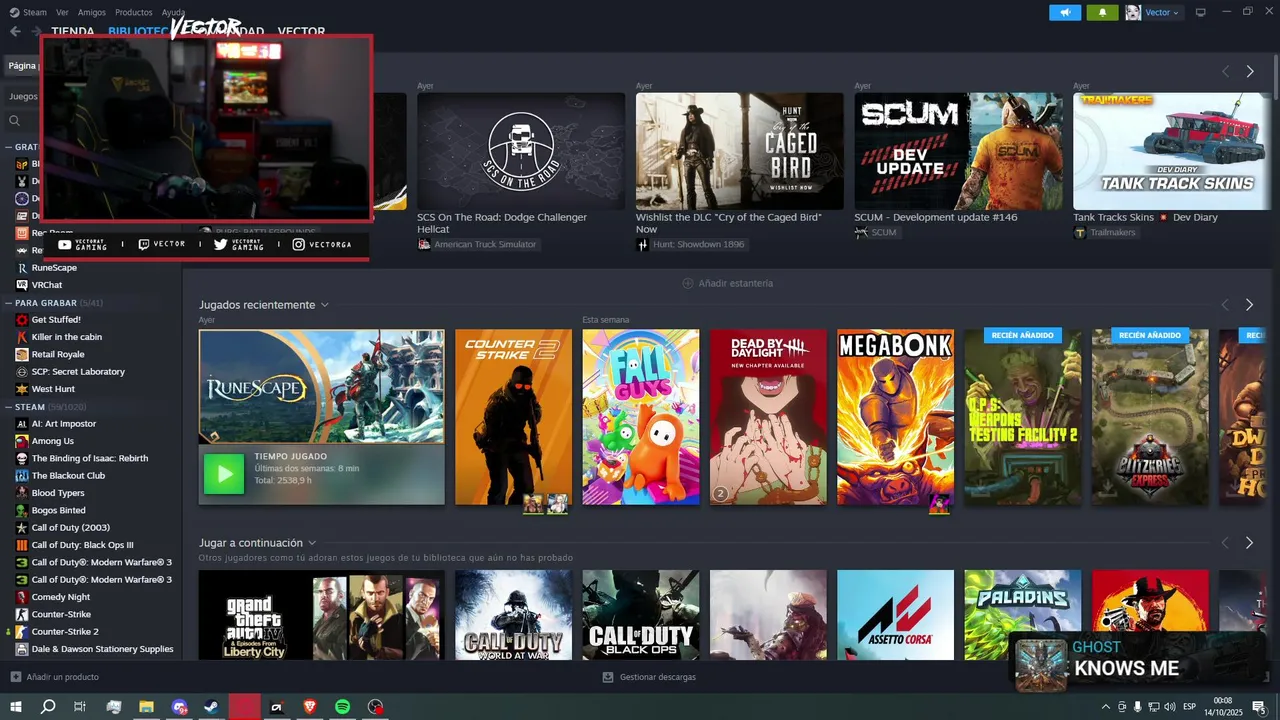Image resolution: width=1280 pixels, height=720 pixels.
Task: Click Añadir estantería
Action: (x=736, y=283)
